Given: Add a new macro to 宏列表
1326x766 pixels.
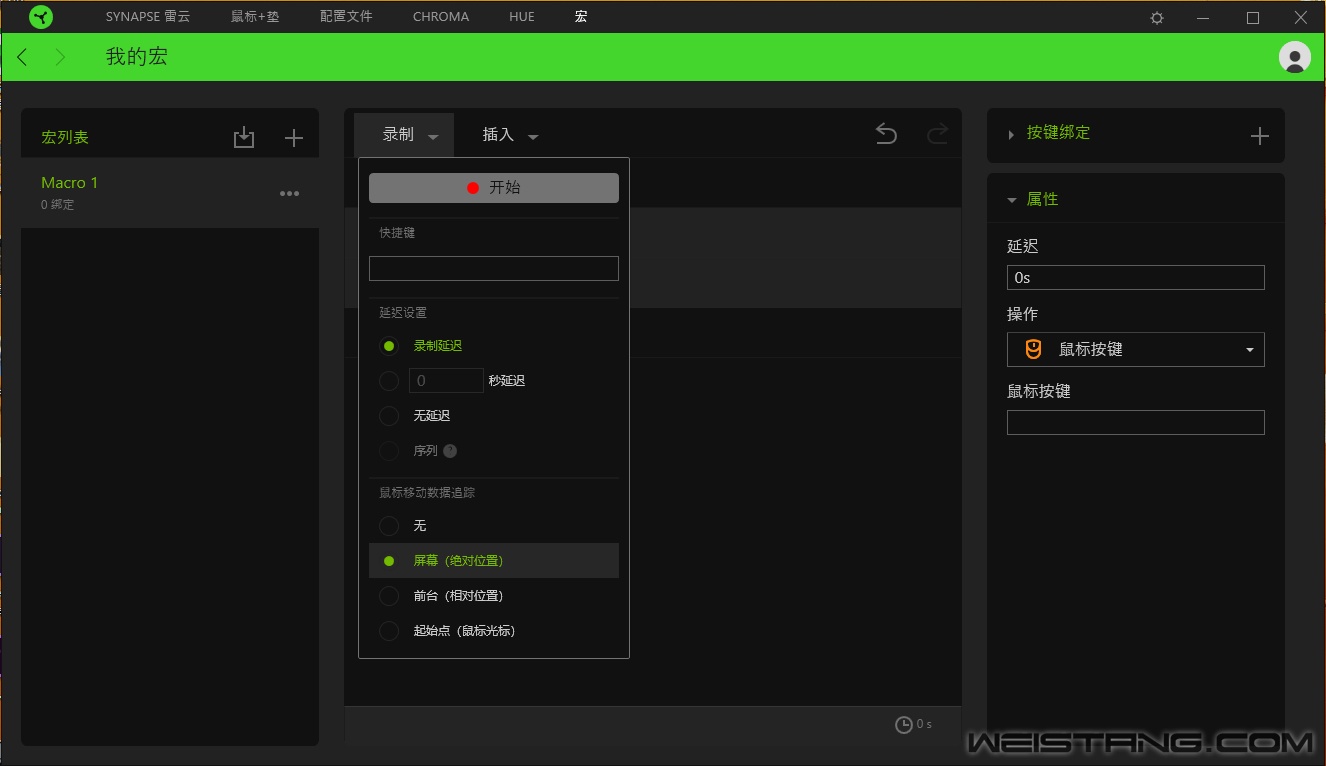Looking at the screenshot, I should (x=293, y=138).
